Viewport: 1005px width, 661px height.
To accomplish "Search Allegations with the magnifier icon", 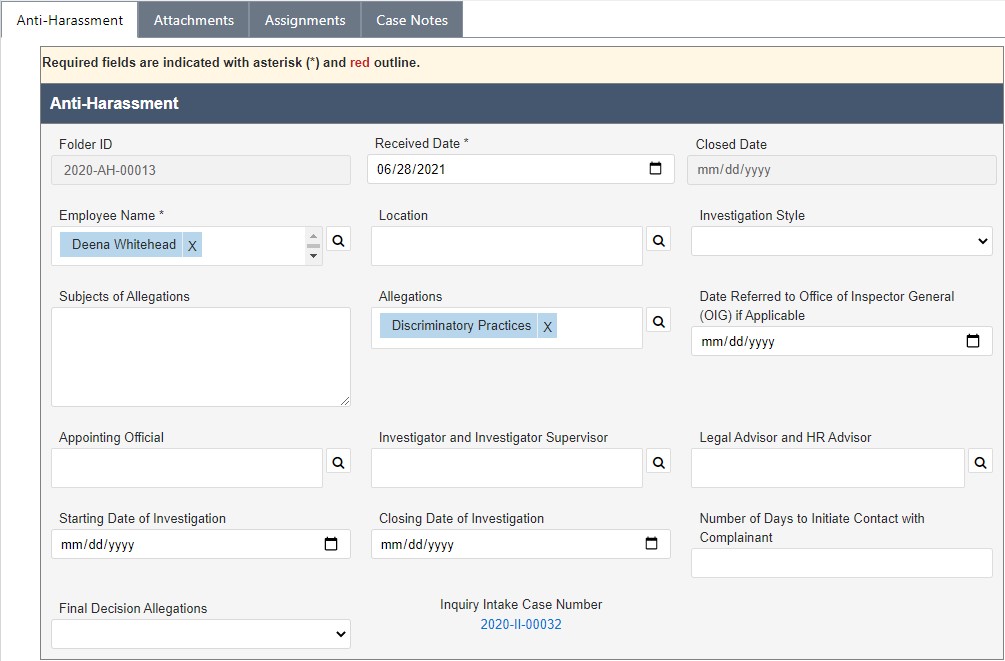I will pos(658,321).
